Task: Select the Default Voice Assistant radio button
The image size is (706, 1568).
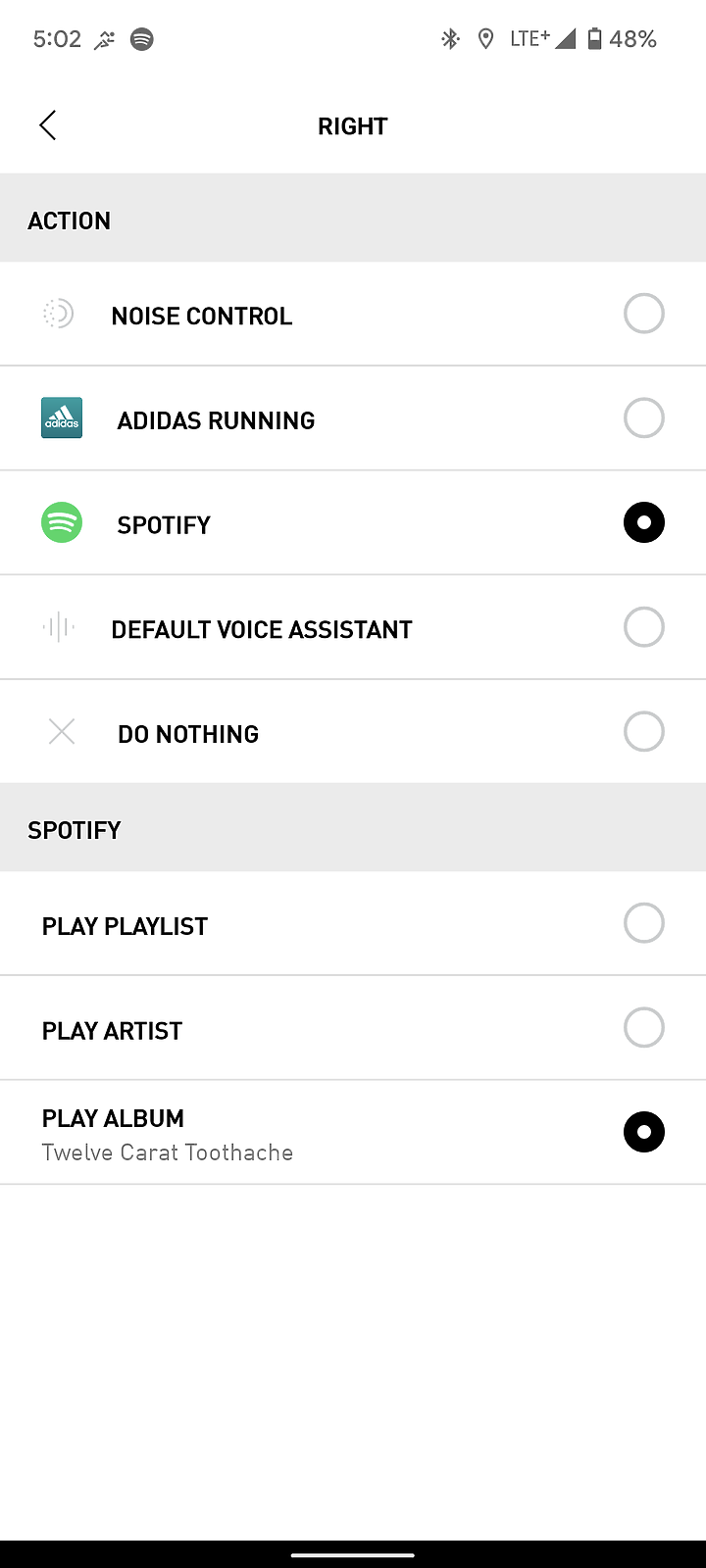Action: pyautogui.click(x=644, y=627)
